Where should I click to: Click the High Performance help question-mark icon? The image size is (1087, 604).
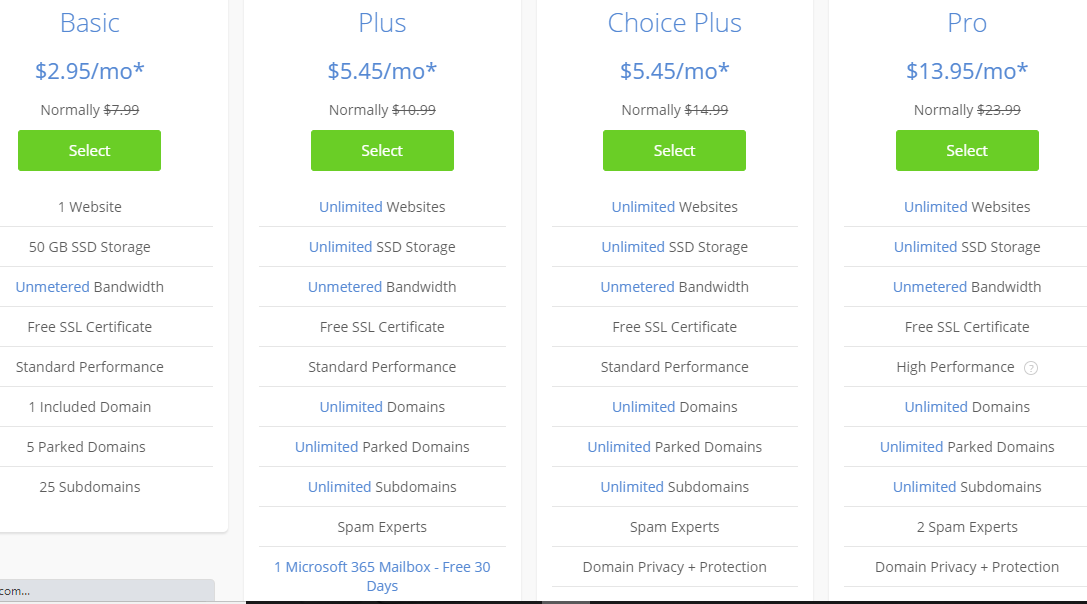(1031, 368)
